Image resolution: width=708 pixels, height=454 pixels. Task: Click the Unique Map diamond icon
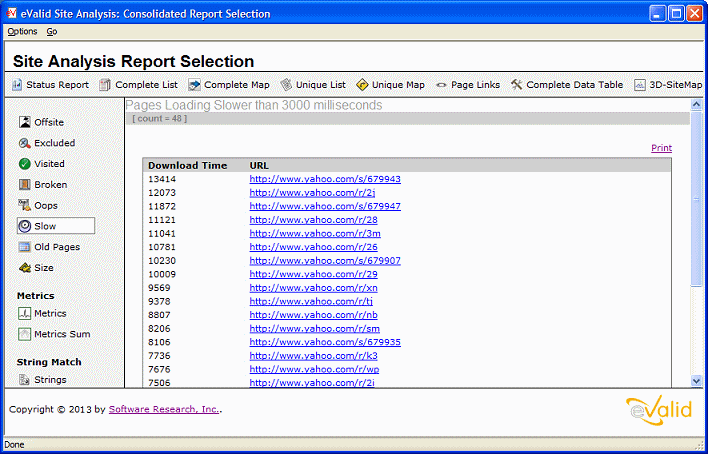[x=362, y=85]
